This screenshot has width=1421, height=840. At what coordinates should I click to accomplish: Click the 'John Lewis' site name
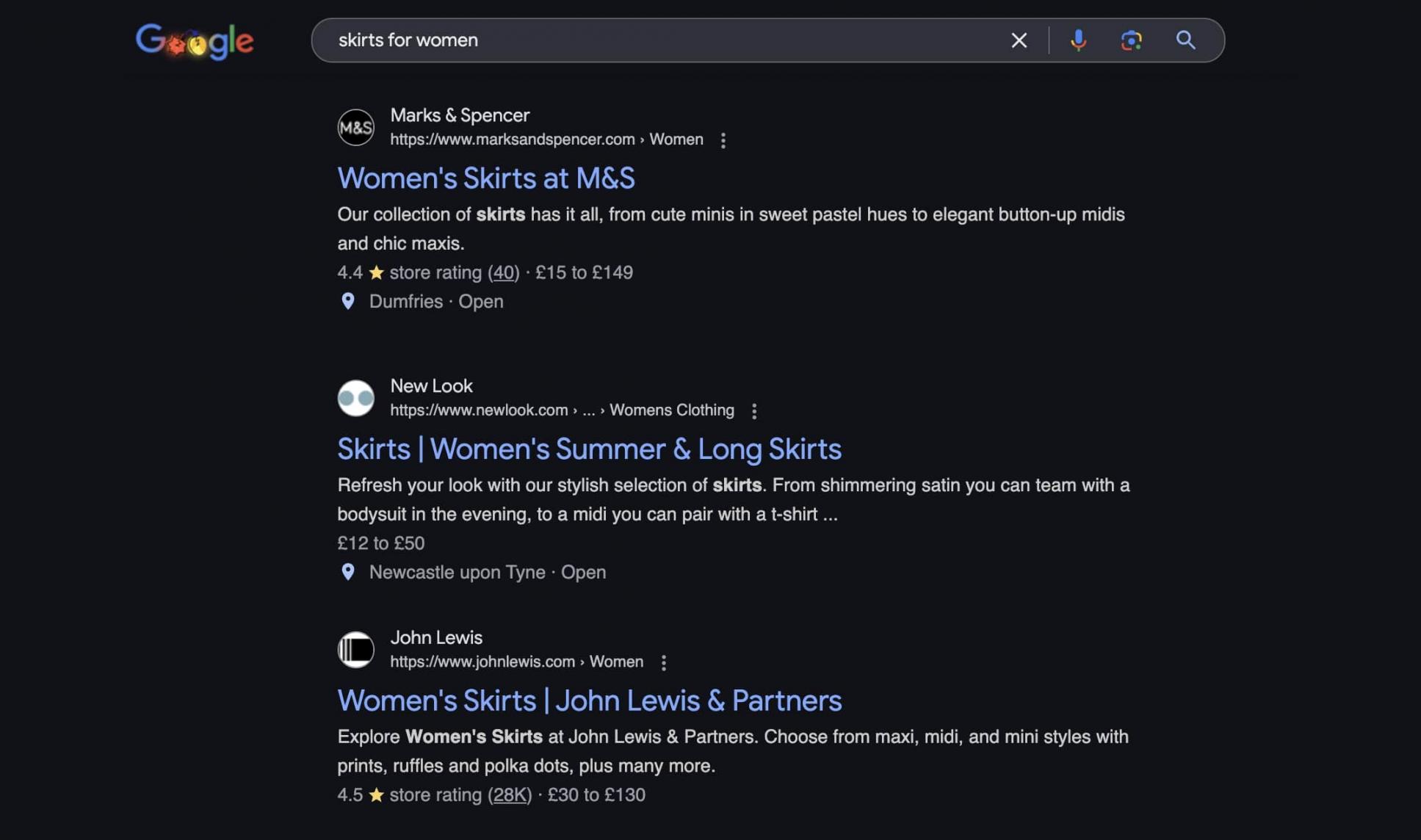tap(436, 638)
